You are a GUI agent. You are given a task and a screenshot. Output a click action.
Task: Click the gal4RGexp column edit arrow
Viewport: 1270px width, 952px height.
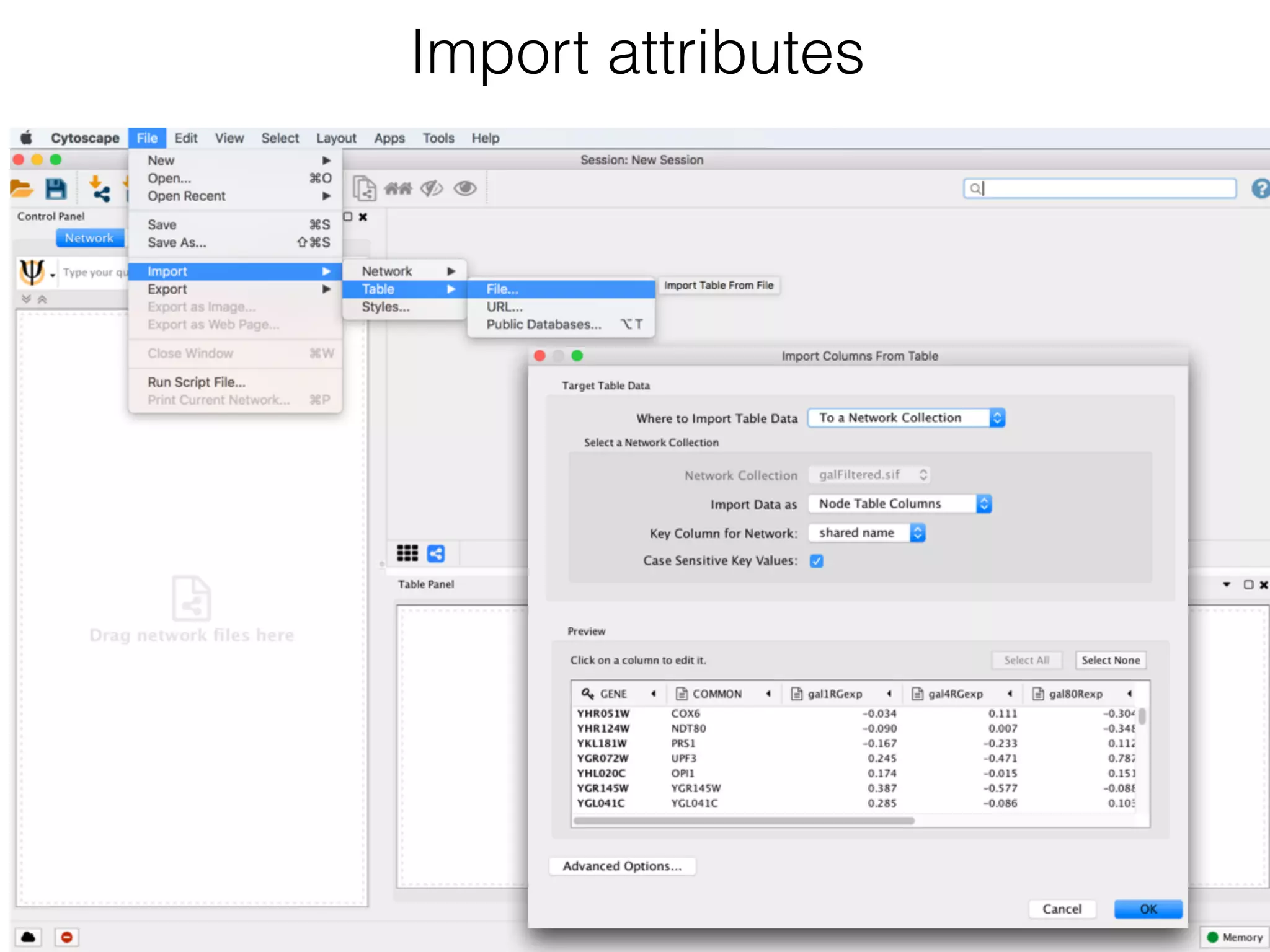1010,694
